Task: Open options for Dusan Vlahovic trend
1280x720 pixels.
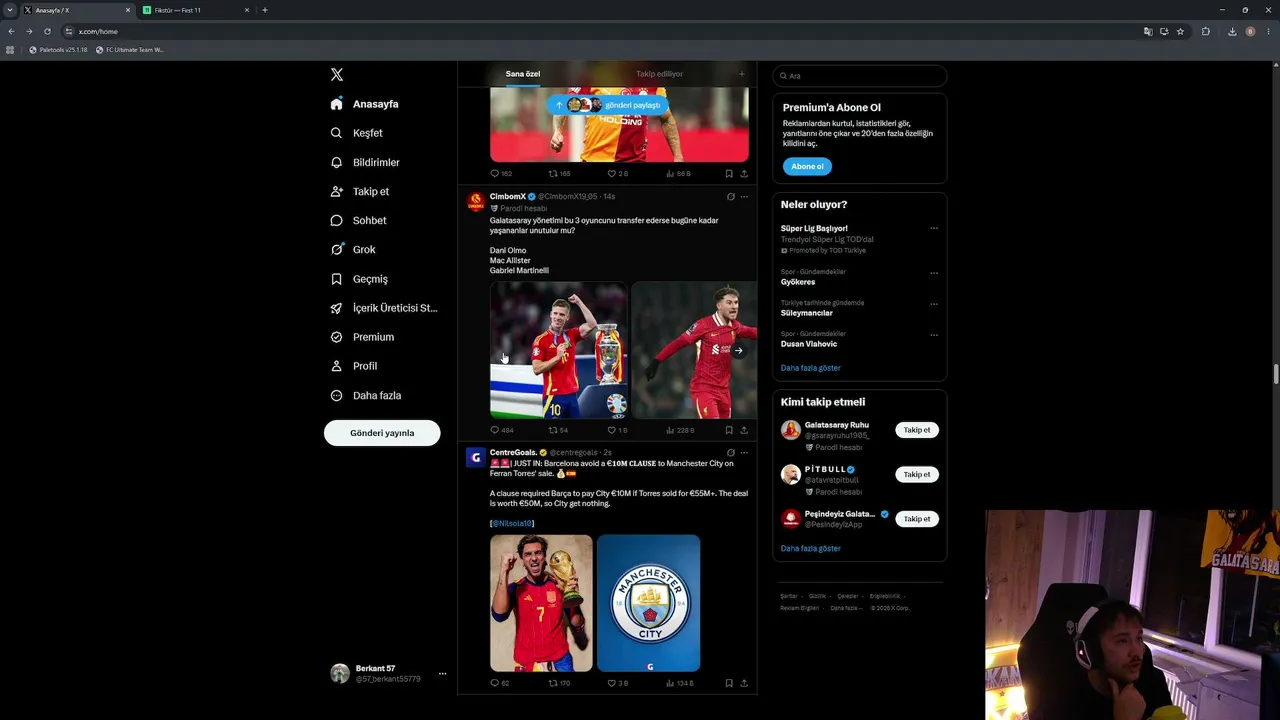Action: point(934,335)
